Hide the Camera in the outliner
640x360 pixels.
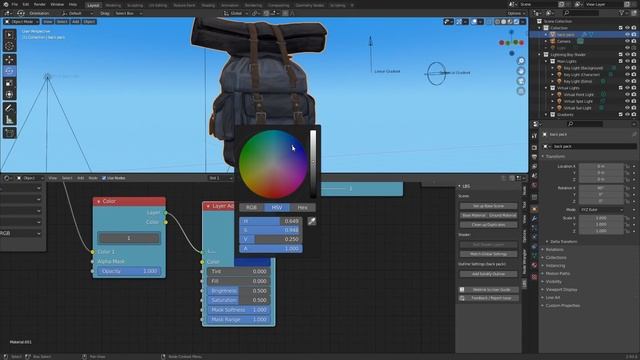(x=627, y=41)
